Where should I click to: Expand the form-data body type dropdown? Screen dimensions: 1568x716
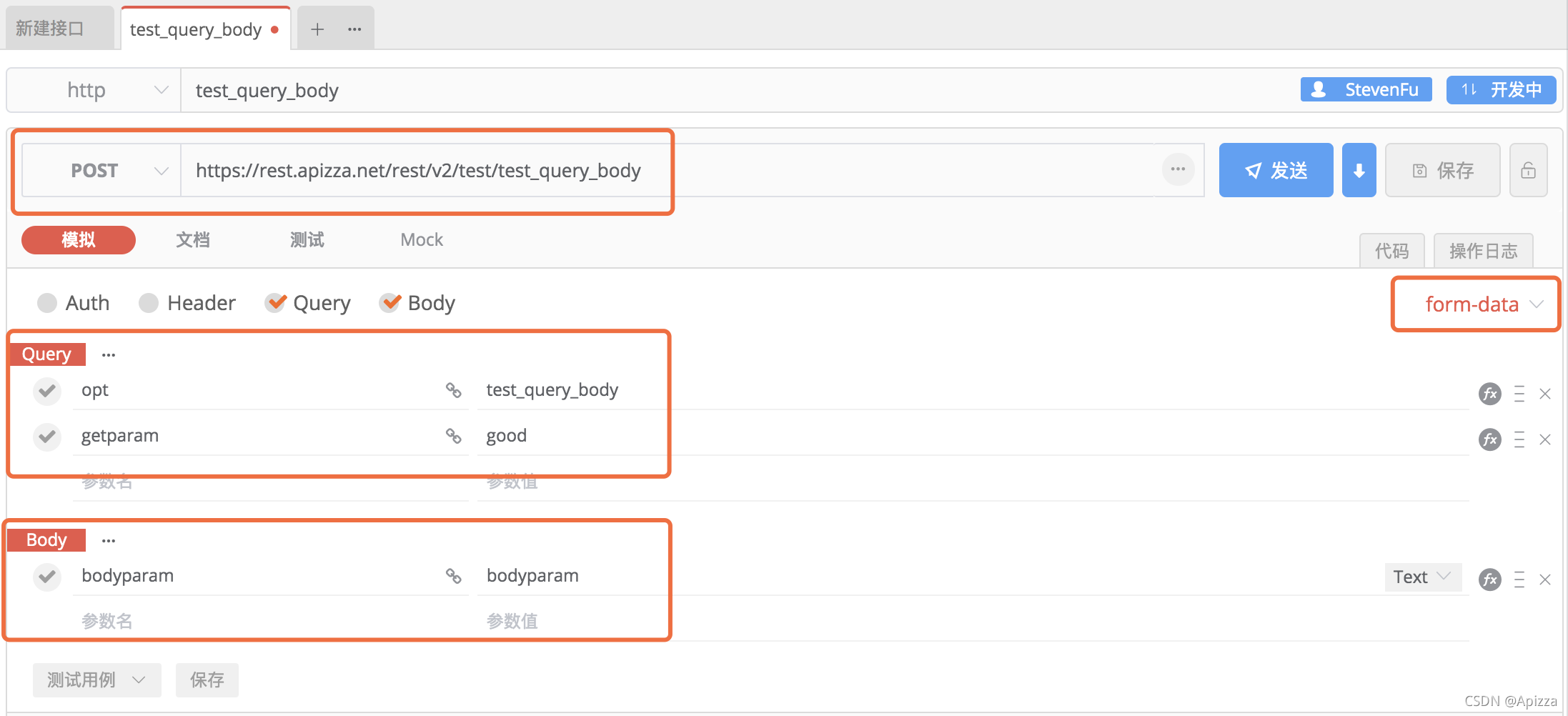click(x=1476, y=304)
